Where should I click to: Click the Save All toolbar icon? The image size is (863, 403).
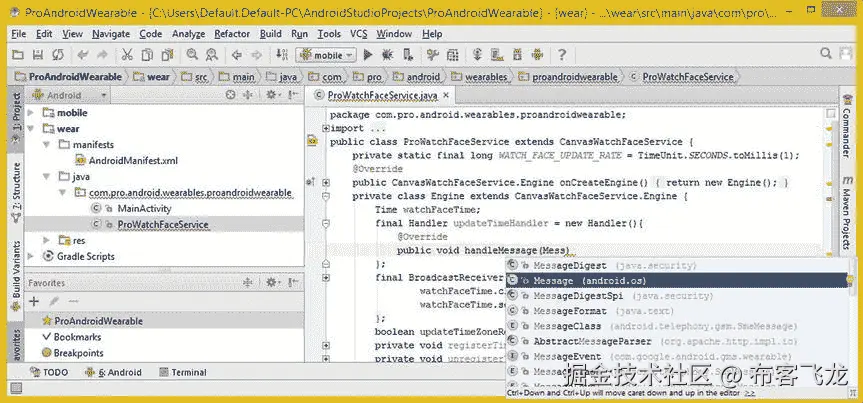coord(37,55)
